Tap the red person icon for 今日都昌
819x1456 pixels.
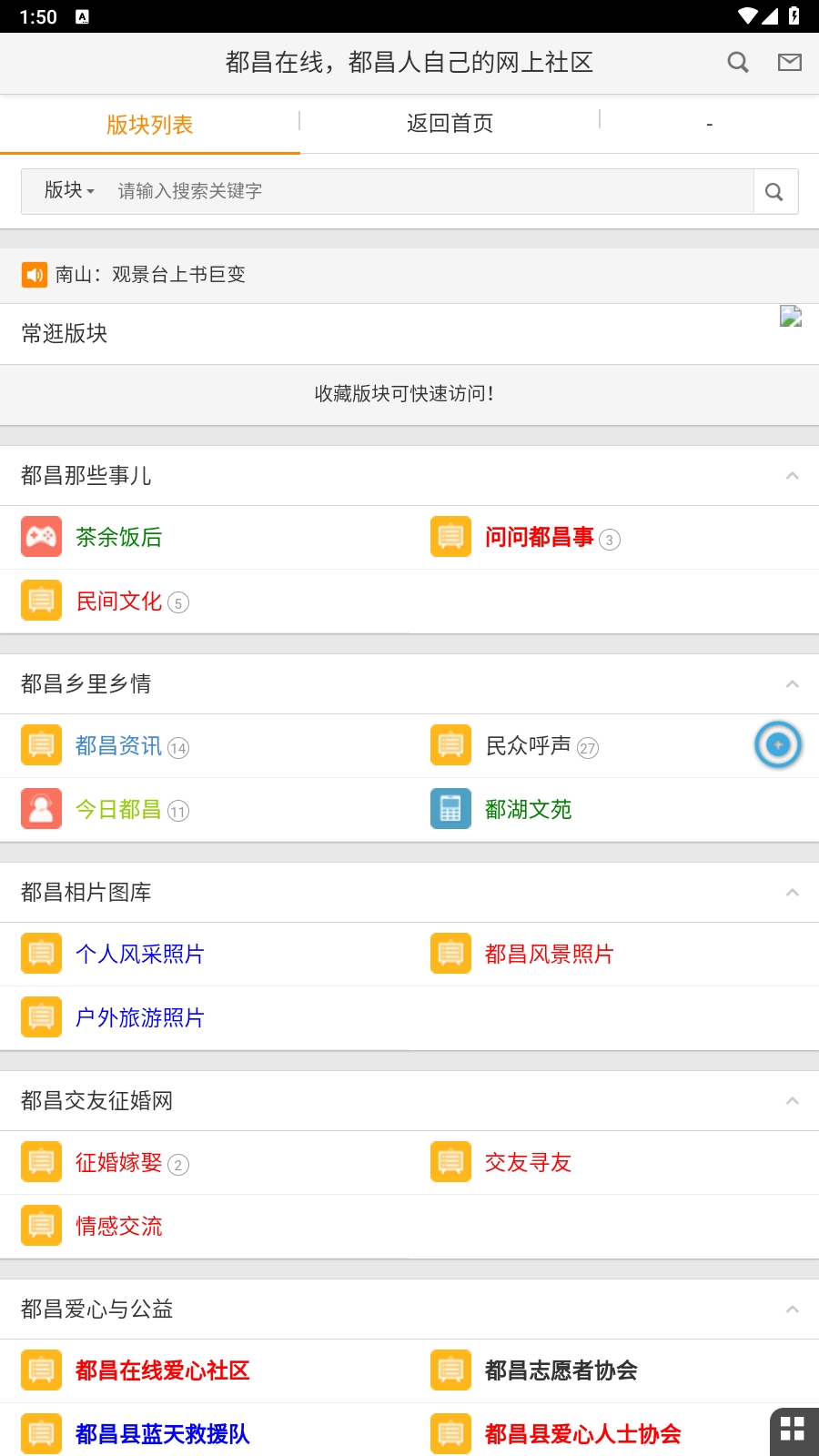42,809
